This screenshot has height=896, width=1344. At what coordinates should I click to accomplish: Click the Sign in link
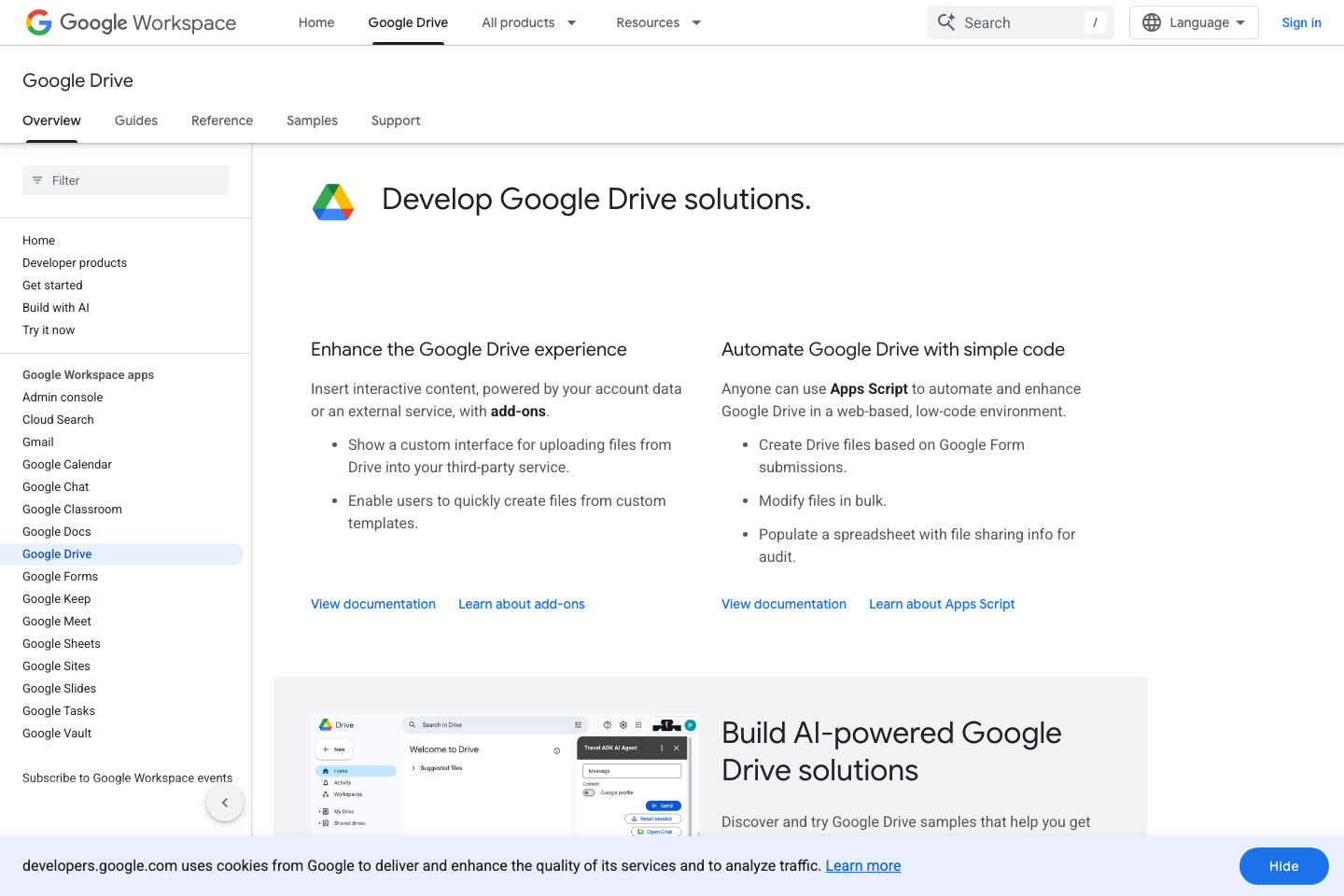[1301, 22]
